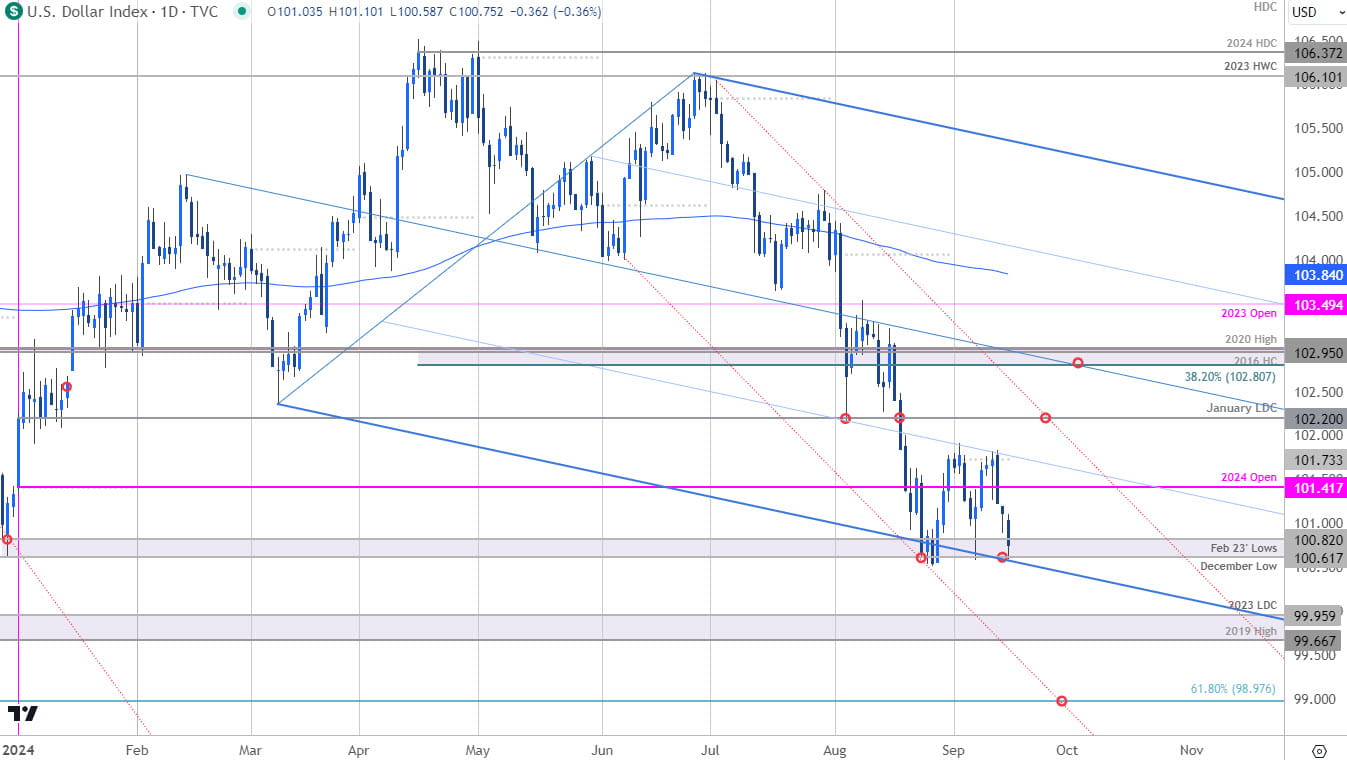Screen dimensions: 1347x760
Task: Click the pink 103.494 price label
Action: 1314,304
